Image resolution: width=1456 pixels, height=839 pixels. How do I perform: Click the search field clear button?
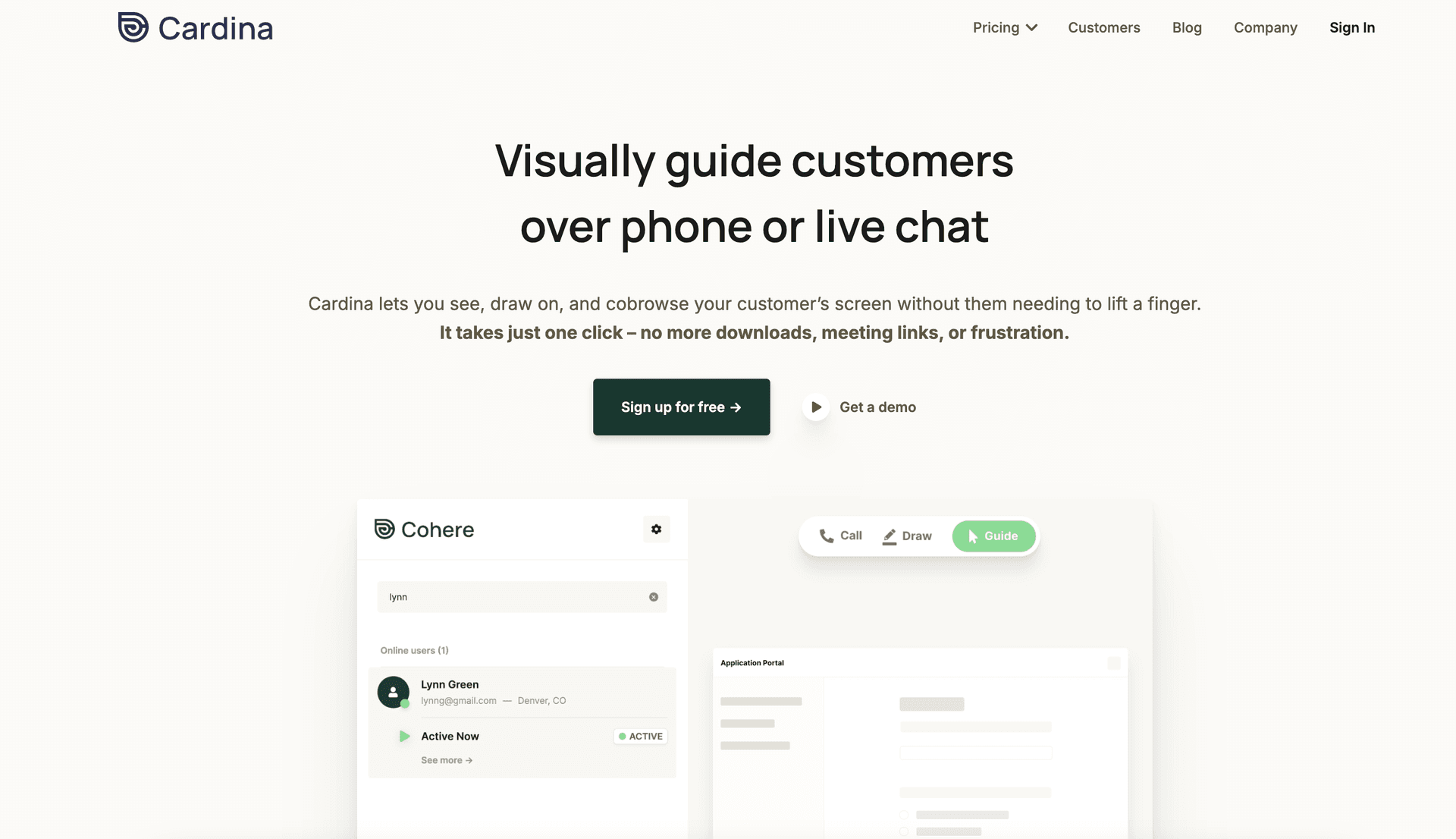(653, 597)
